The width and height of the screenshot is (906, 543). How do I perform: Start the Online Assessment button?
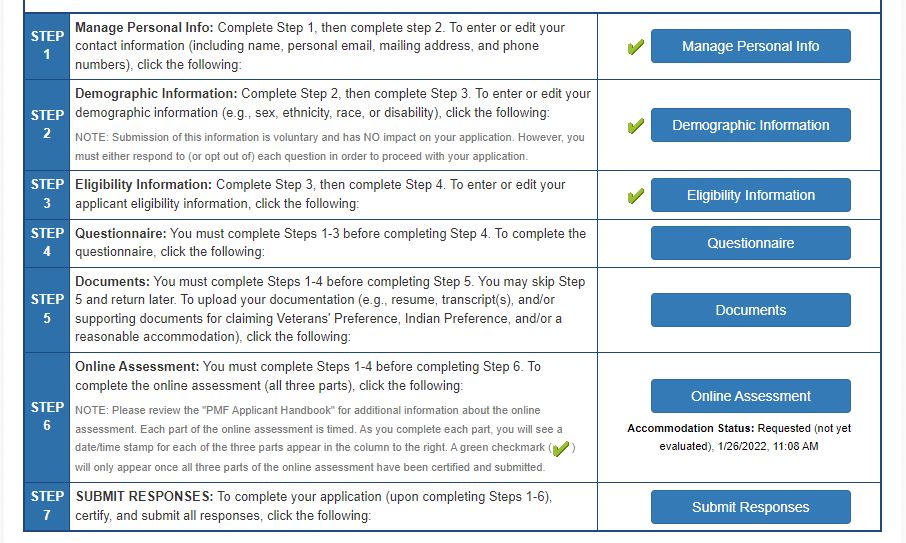pyautogui.click(x=750, y=396)
